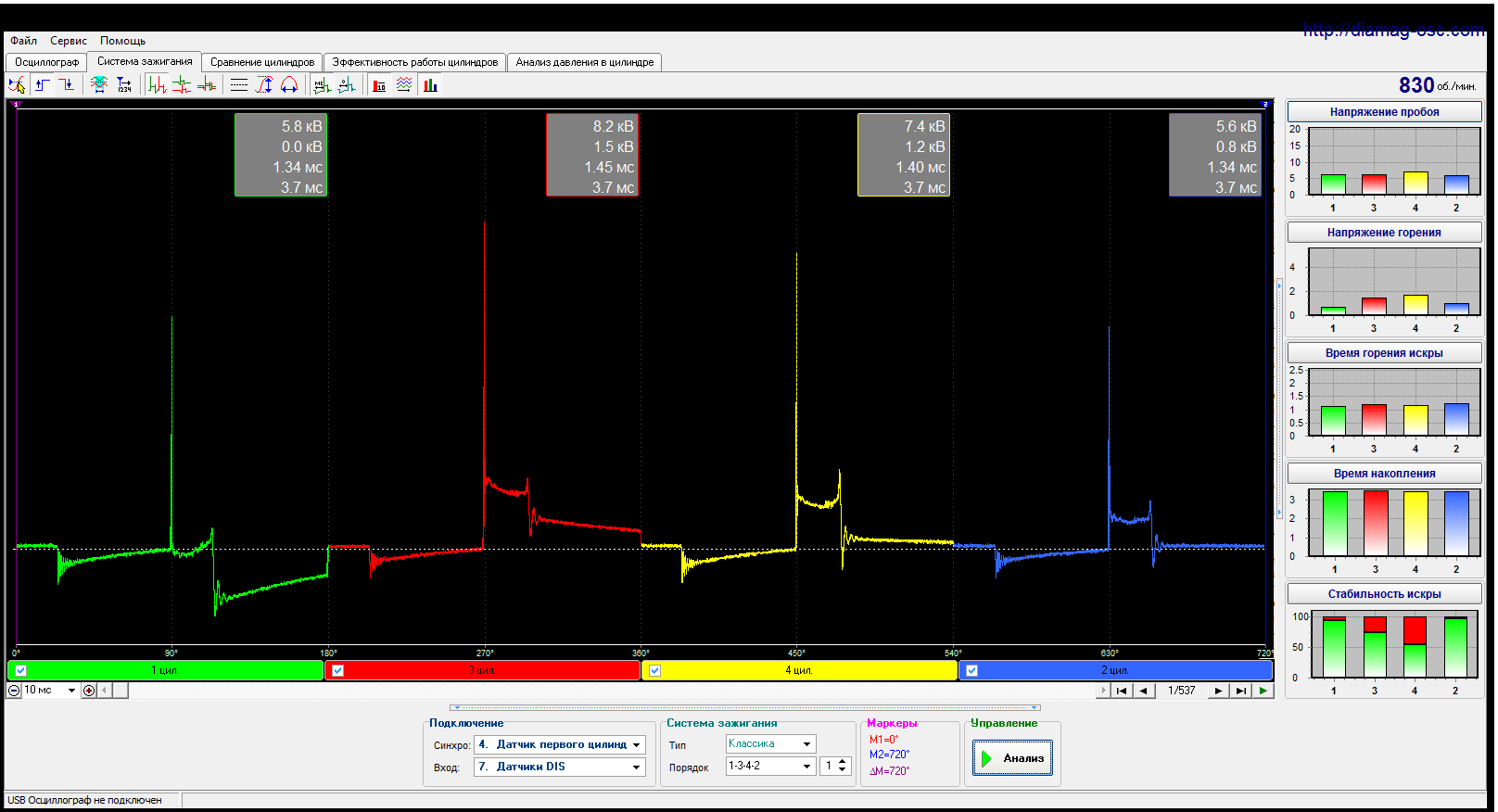Click the red bar value icon
The image size is (1498, 812).
coord(379,85)
